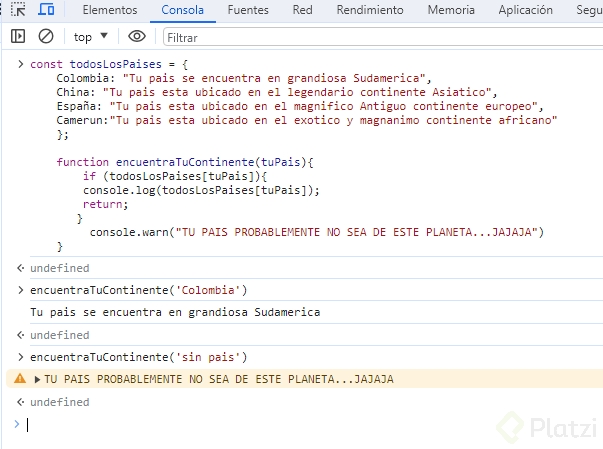Click the "const todosLosPaises = {" line
Image resolution: width=603 pixels, height=449 pixels.
point(109,64)
